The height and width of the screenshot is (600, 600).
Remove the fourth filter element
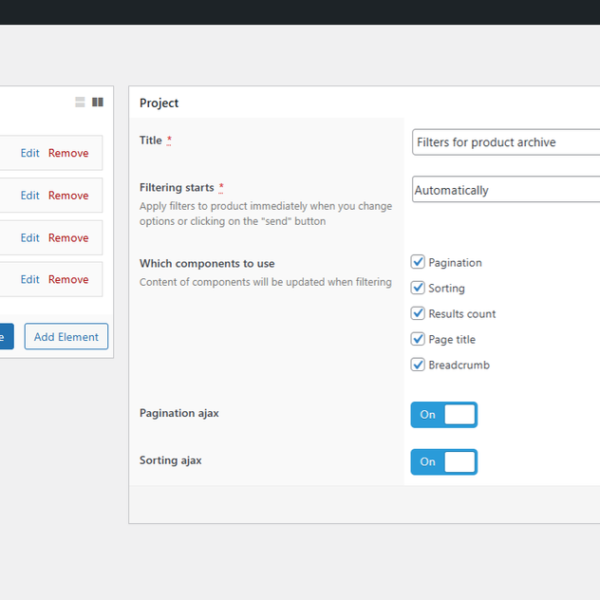(x=68, y=280)
